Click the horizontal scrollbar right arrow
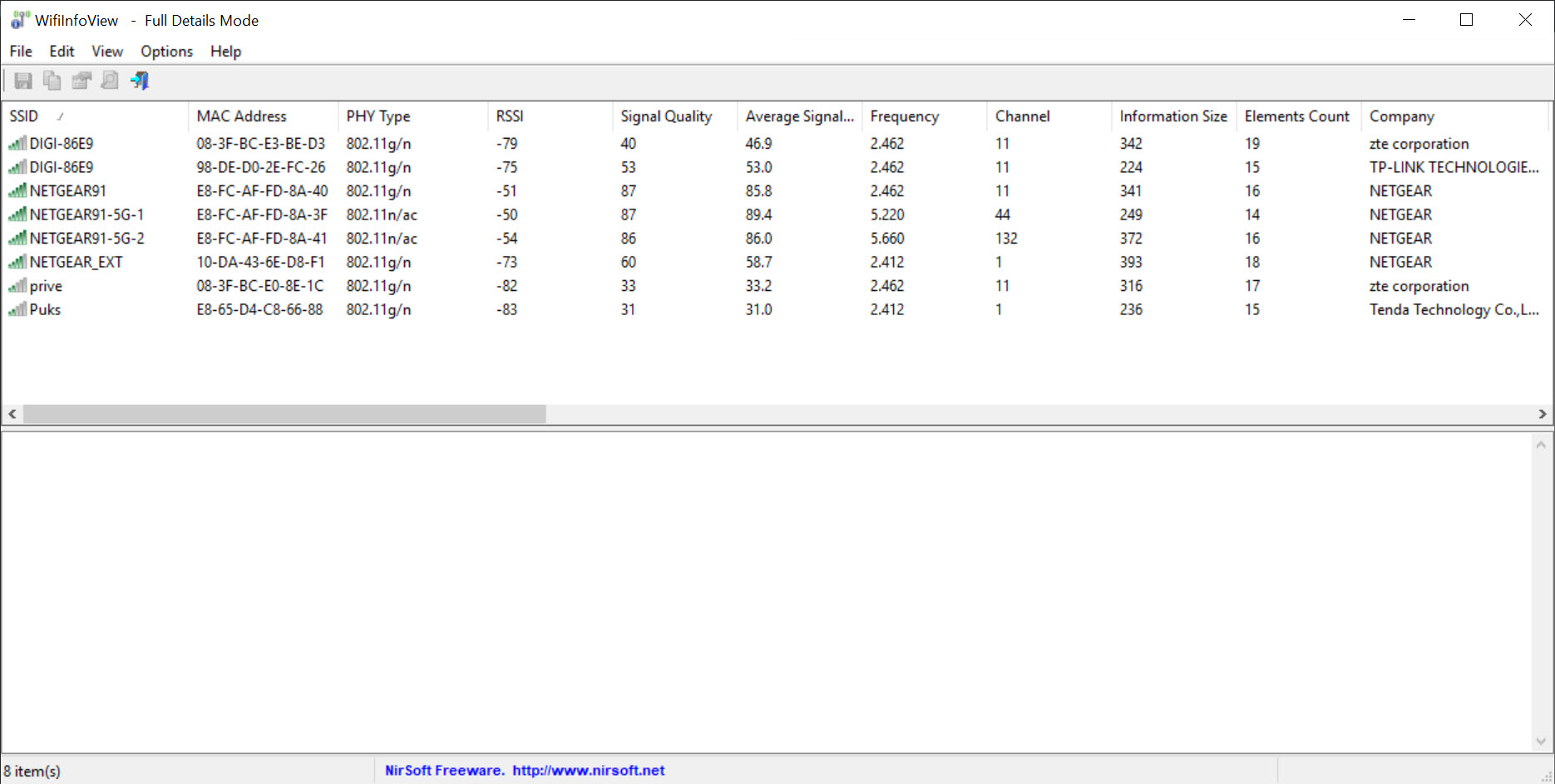 pos(1542,414)
